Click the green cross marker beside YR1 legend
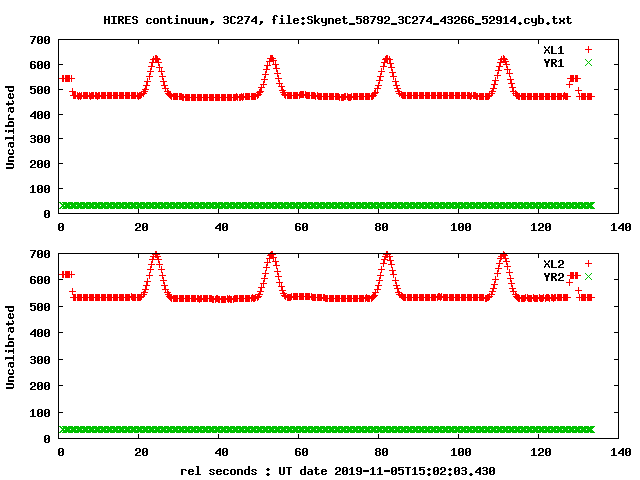The image size is (640, 480). [x=588, y=63]
